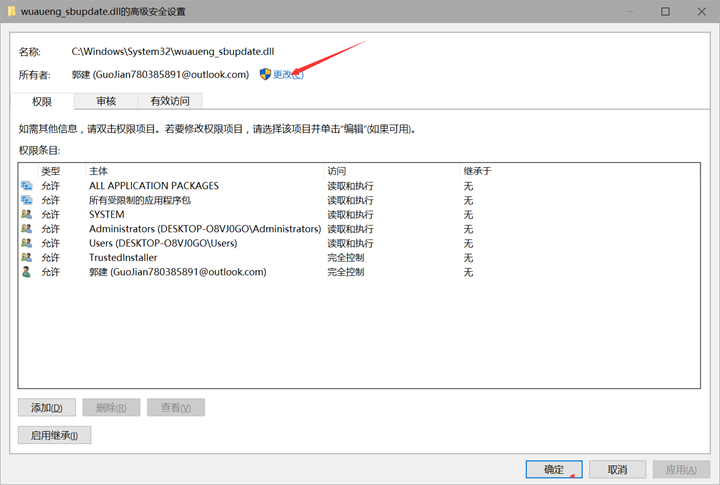
Task: Click the user icon for the 郭建 permission entry
Action: (x=27, y=271)
